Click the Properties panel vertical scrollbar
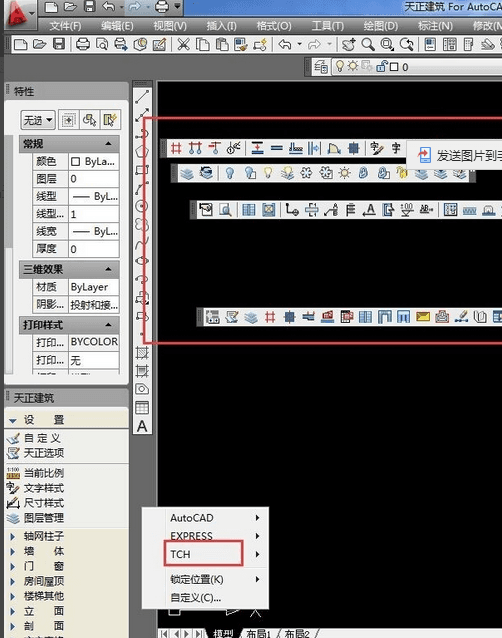This screenshot has height=638, width=502. tap(8, 254)
